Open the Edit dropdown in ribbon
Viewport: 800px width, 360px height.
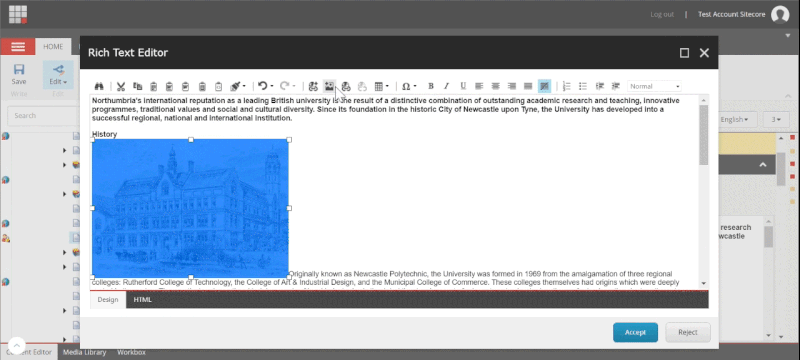coord(58,75)
